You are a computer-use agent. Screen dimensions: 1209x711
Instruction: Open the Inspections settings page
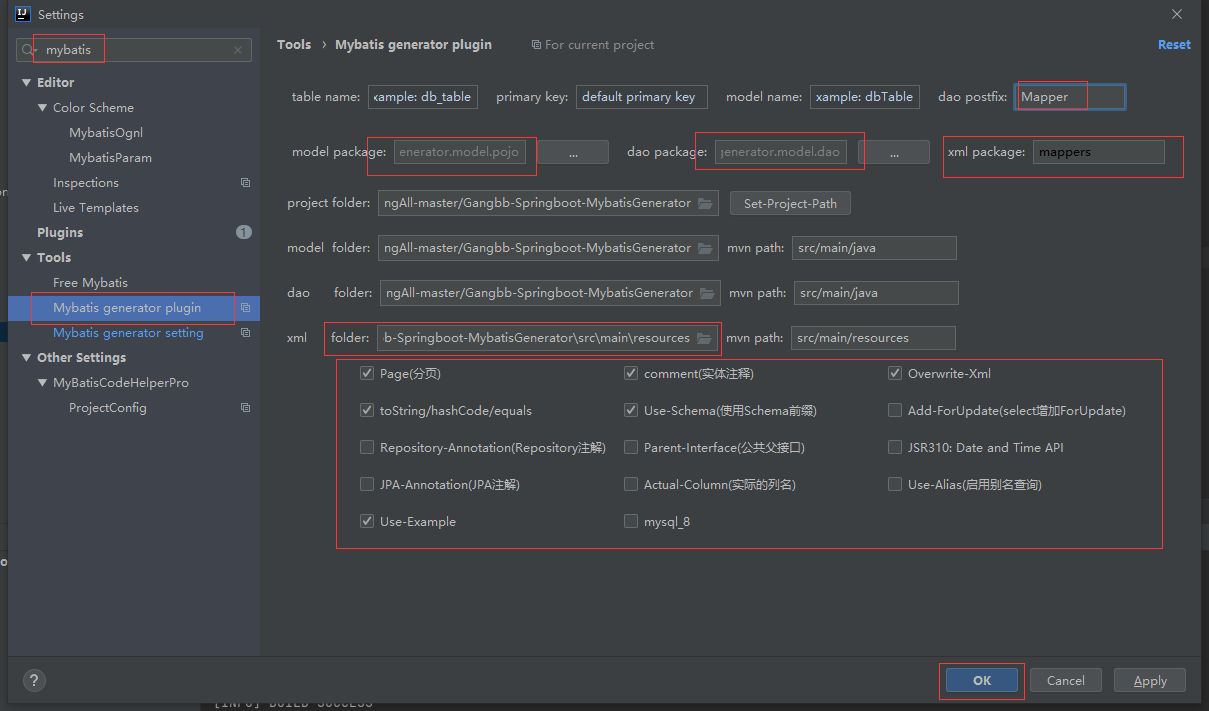pyautogui.click(x=86, y=183)
